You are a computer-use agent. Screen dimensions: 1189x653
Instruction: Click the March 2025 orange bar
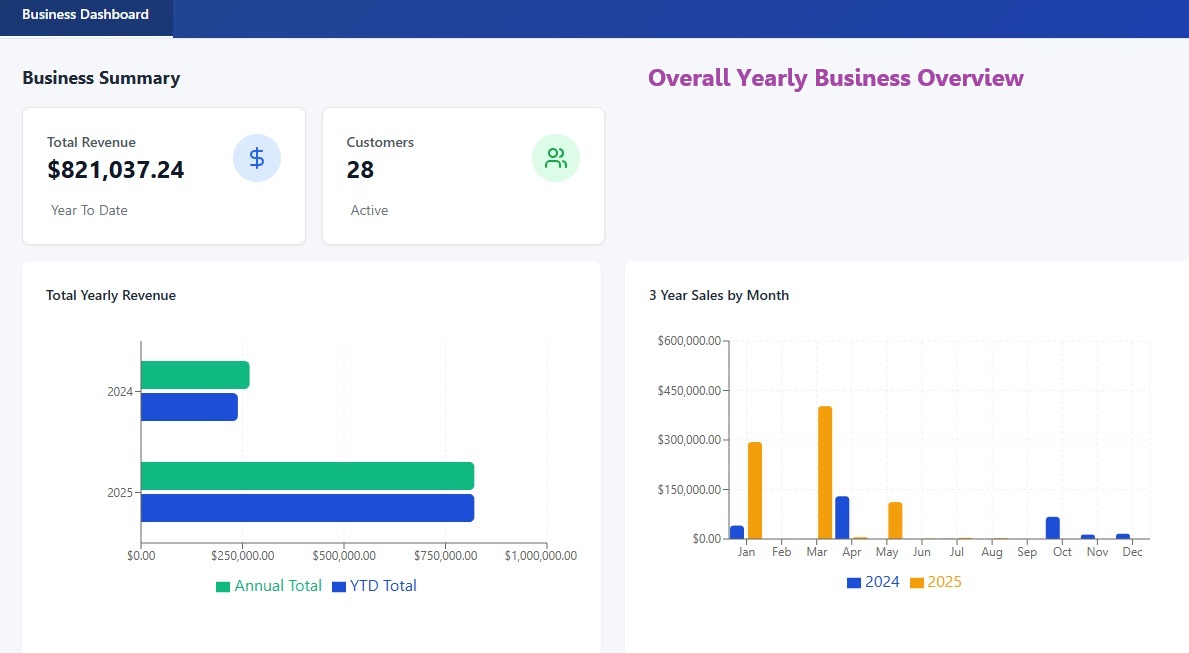coord(825,472)
